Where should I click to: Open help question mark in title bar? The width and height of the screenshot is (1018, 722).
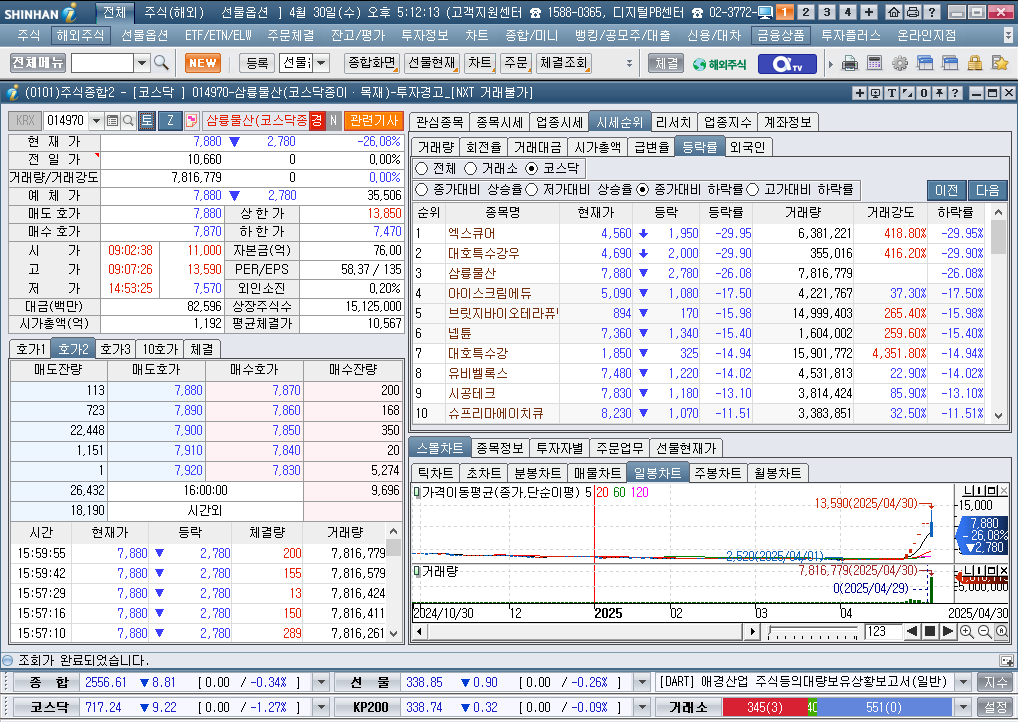(931, 12)
